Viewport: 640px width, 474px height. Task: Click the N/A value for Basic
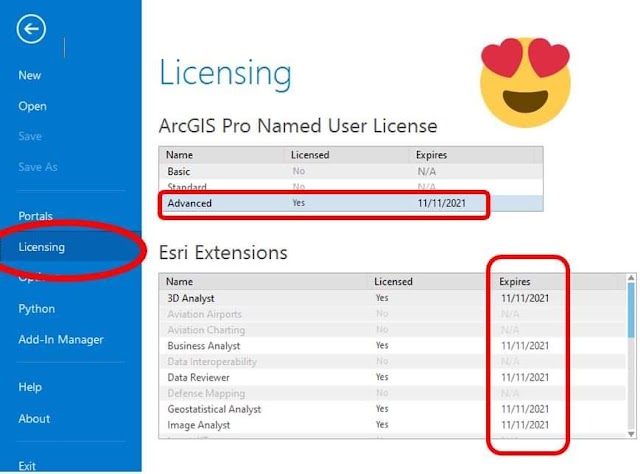427,171
